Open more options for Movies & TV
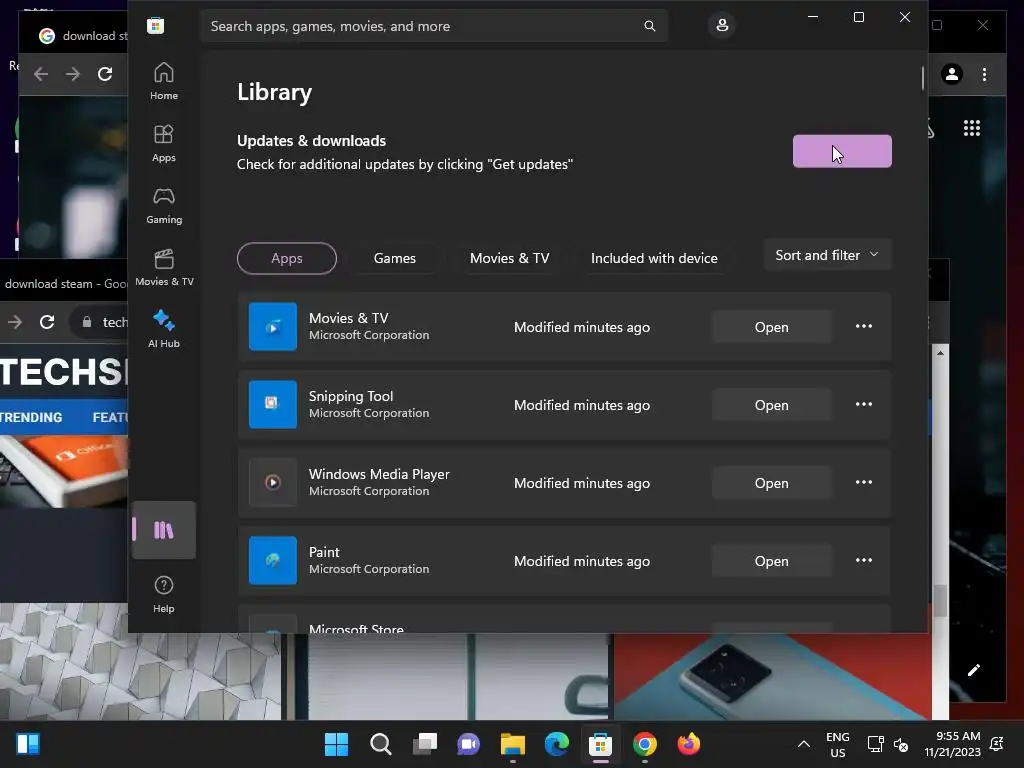The width and height of the screenshot is (1024, 768). 863,326
